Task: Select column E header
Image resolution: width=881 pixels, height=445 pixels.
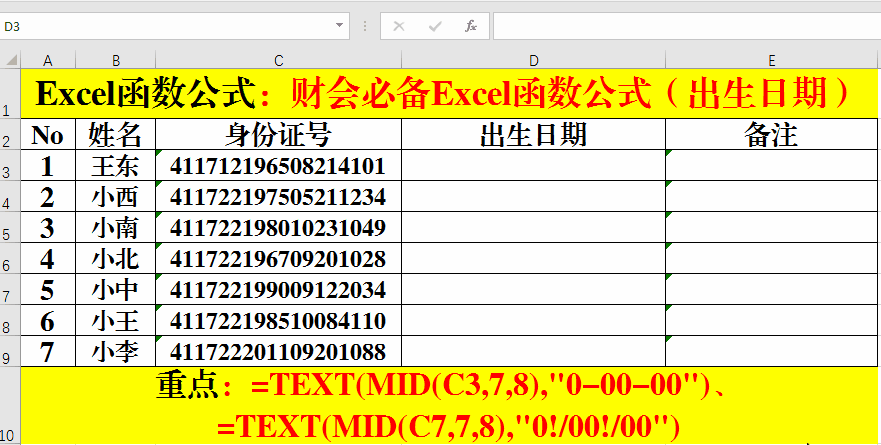Action: 771,60
